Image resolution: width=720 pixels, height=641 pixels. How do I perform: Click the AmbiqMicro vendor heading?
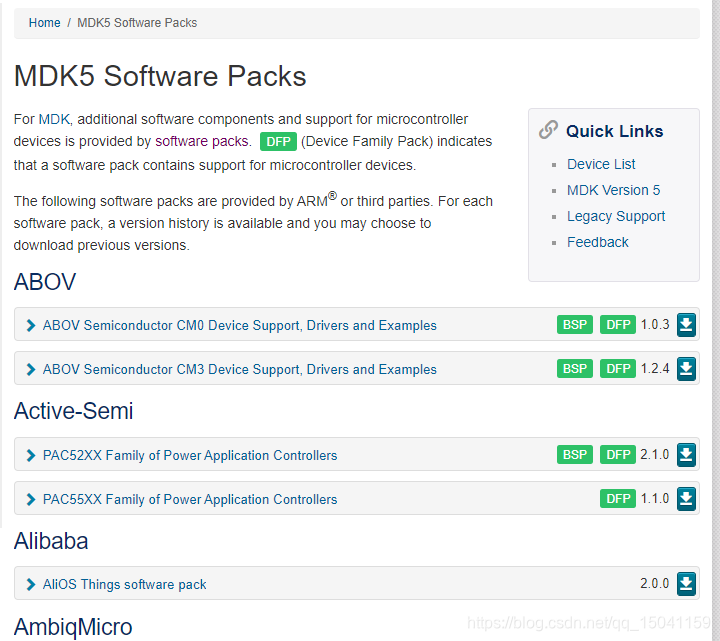tap(73, 627)
